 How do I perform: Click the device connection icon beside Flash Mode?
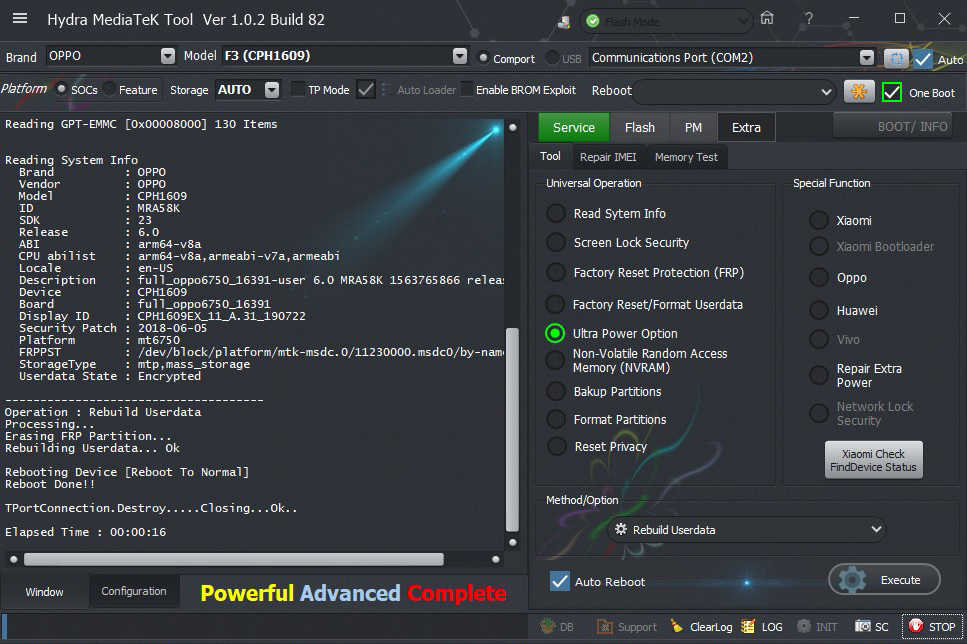[564, 22]
